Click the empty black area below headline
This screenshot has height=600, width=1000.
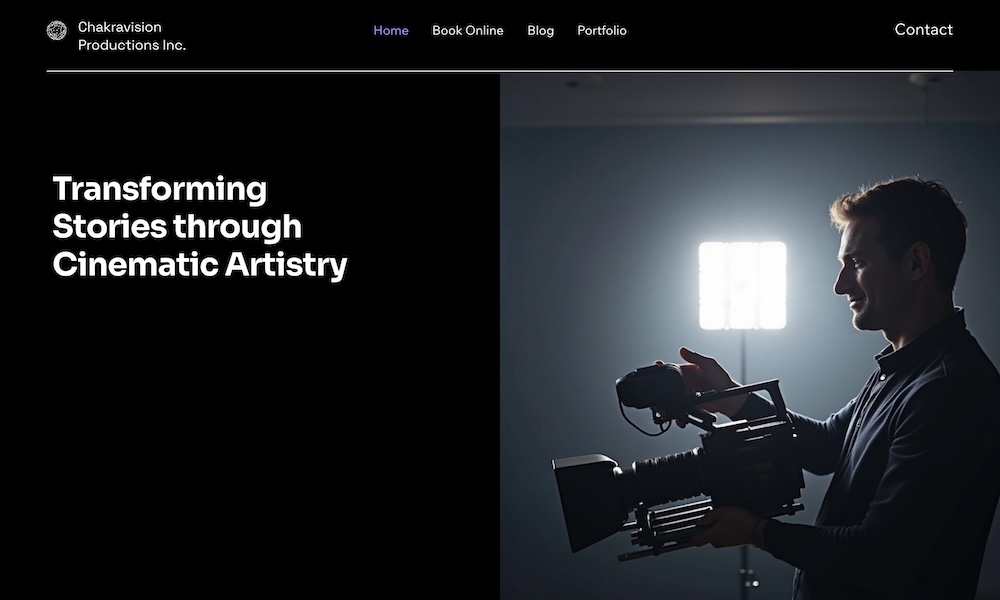(249, 440)
